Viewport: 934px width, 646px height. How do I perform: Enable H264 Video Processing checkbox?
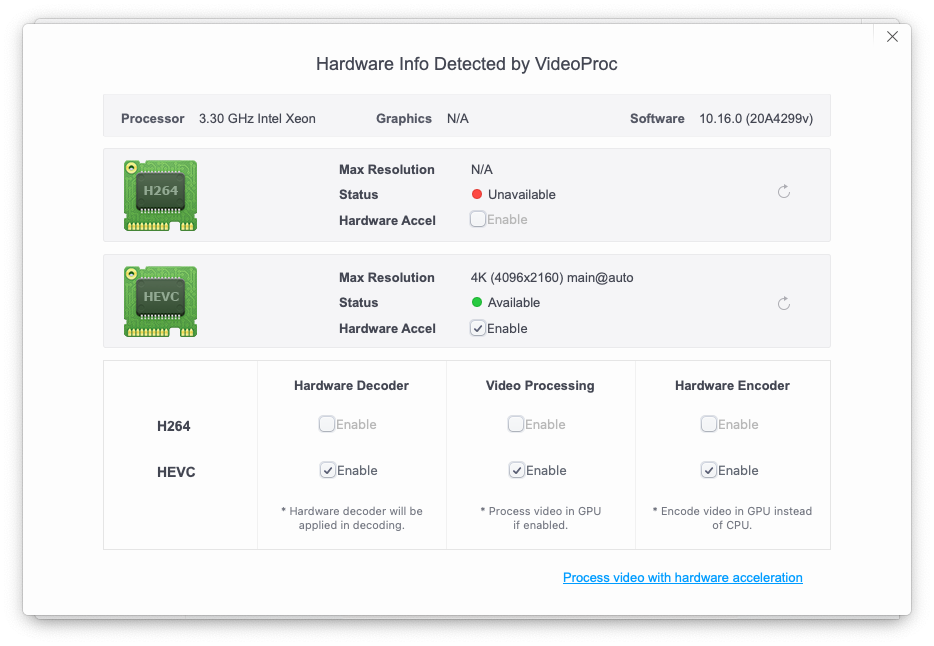pyautogui.click(x=515, y=424)
